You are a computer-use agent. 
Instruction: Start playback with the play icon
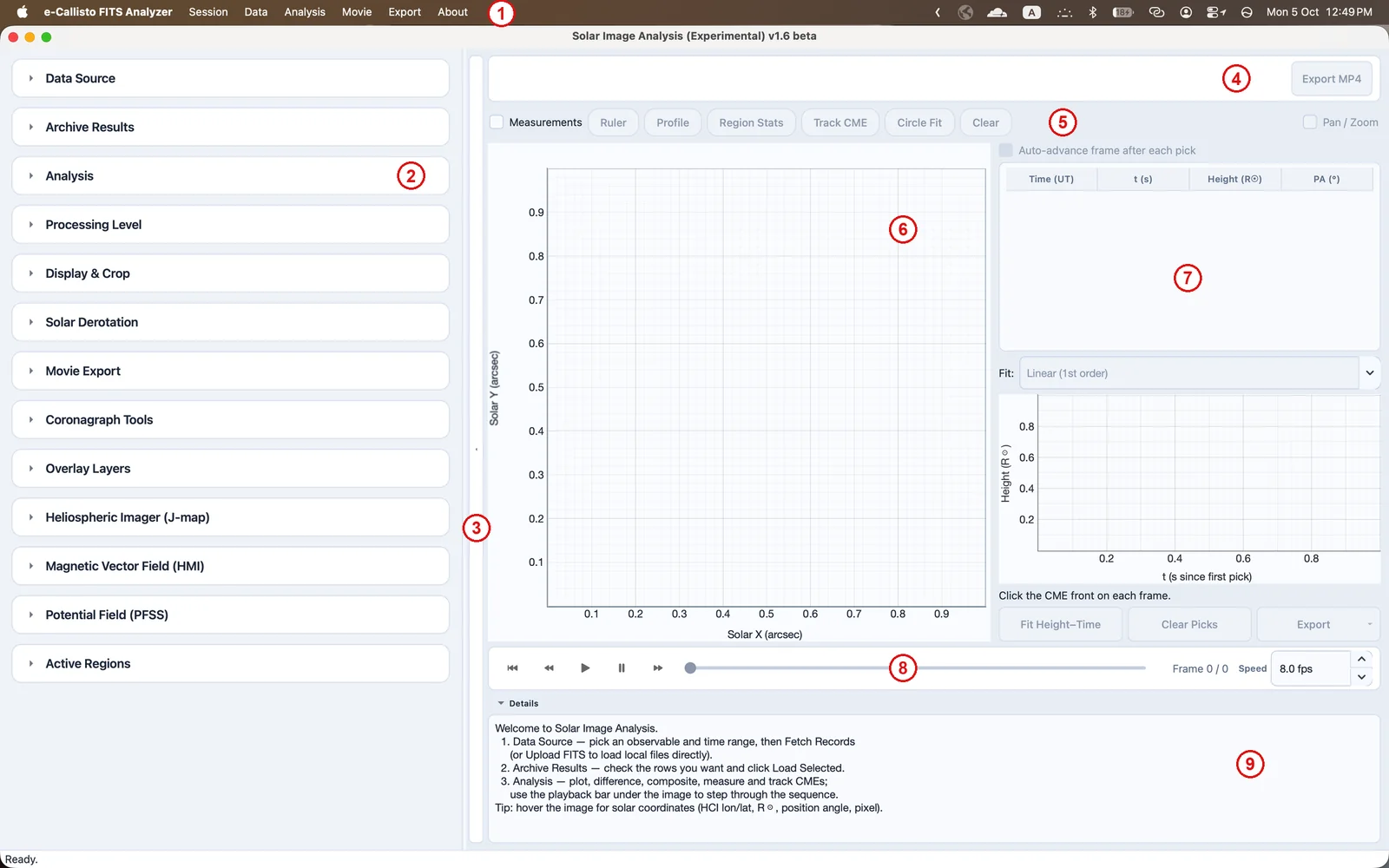pyautogui.click(x=585, y=668)
